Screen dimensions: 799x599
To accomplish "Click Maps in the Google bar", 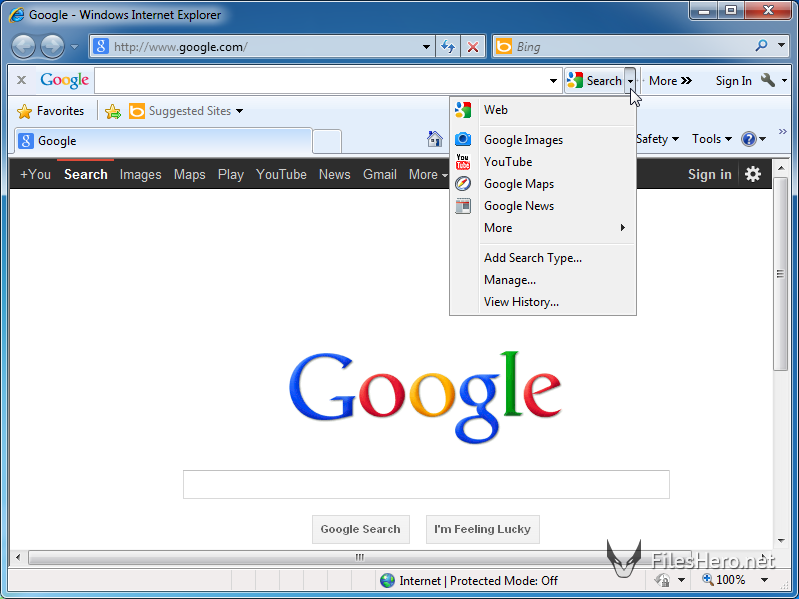I will [x=189, y=174].
